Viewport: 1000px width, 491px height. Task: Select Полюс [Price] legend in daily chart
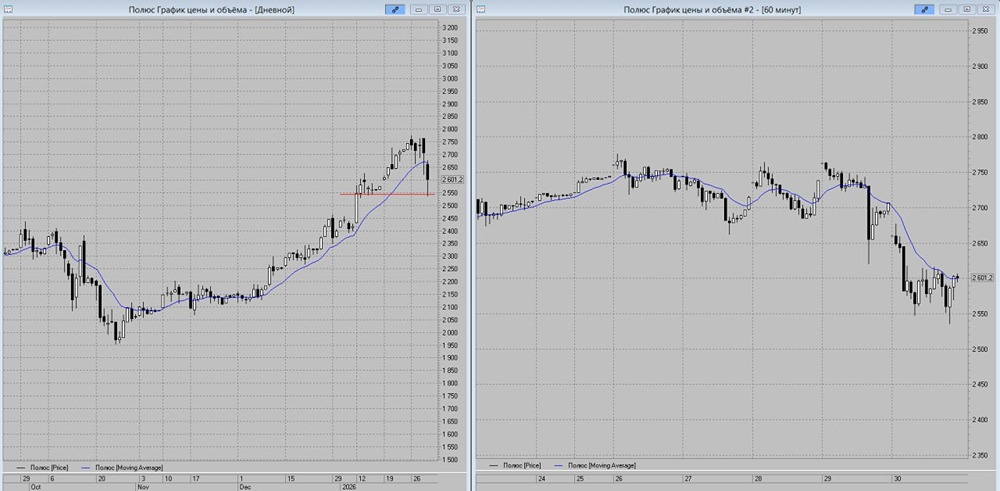(x=41, y=468)
